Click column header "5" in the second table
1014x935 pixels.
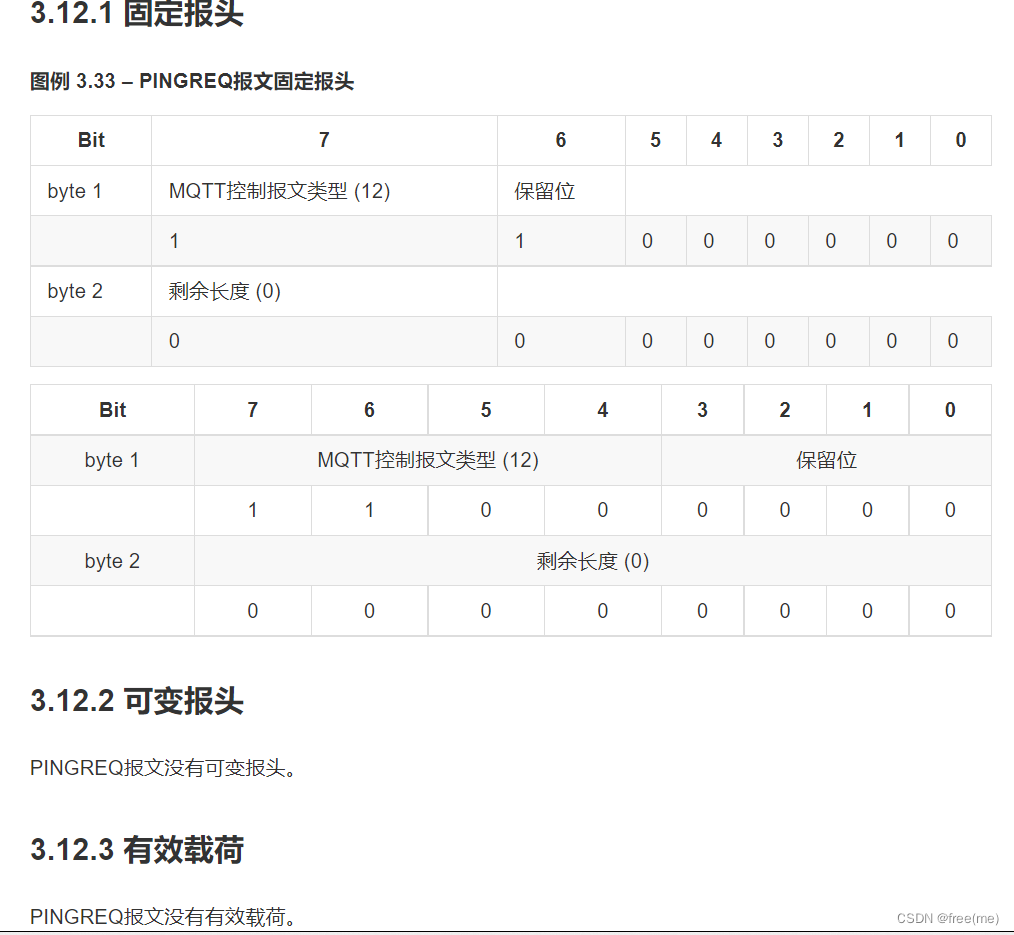coord(486,410)
